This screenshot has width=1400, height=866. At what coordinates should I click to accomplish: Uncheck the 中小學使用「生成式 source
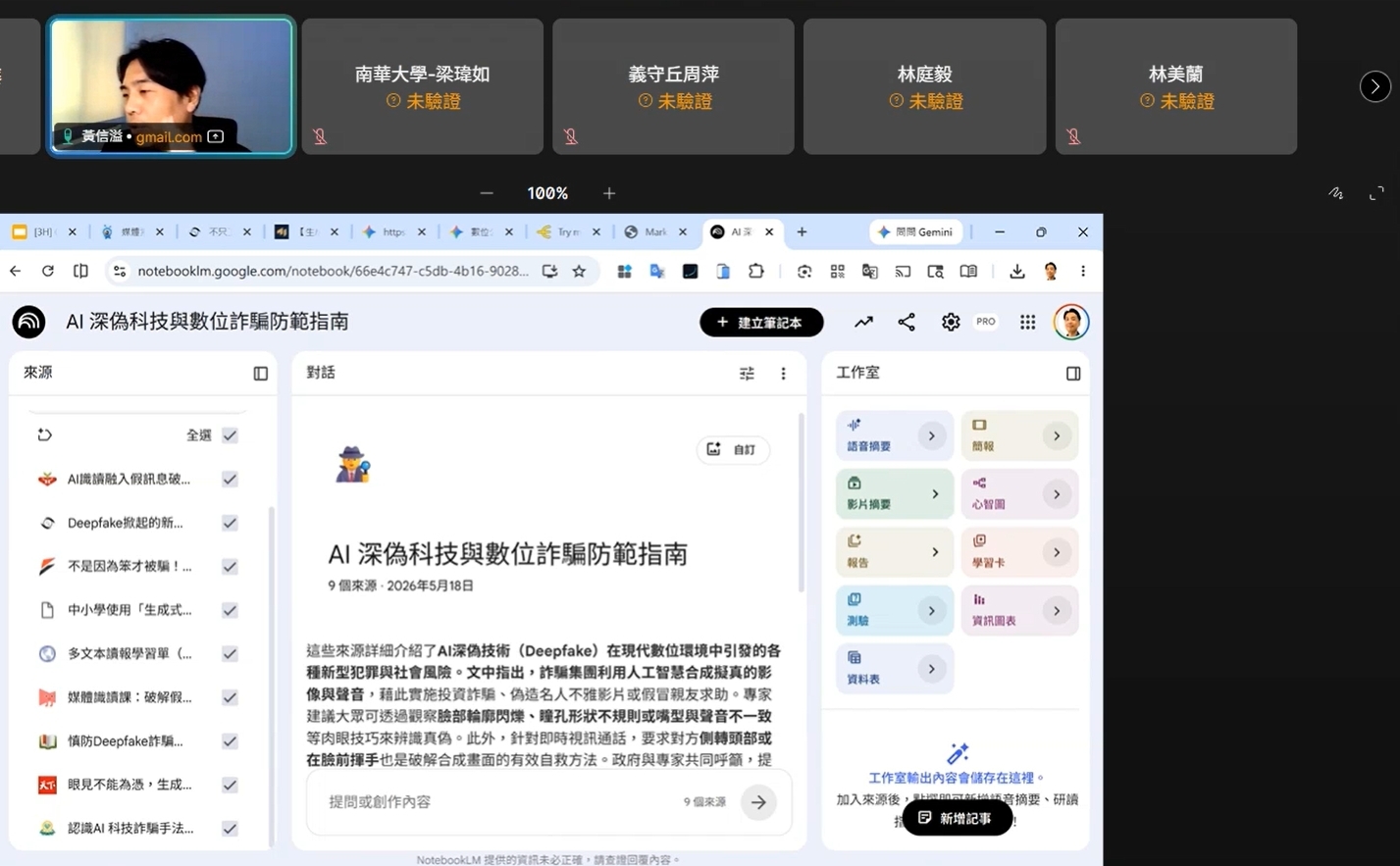230,610
